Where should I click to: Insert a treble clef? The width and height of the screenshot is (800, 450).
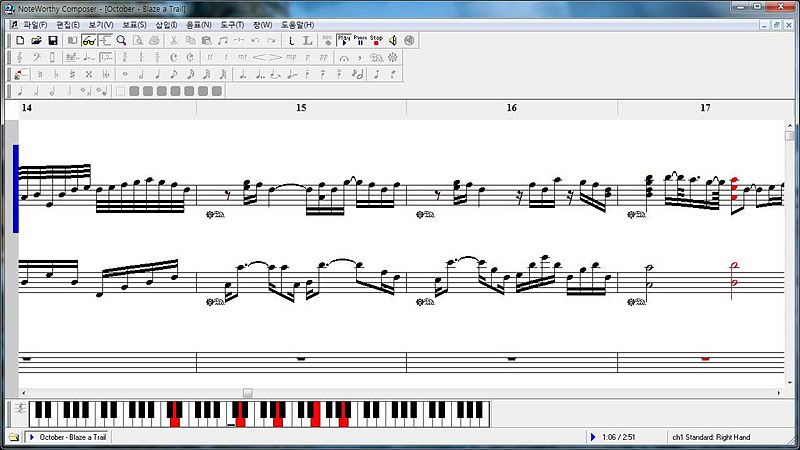point(20,57)
